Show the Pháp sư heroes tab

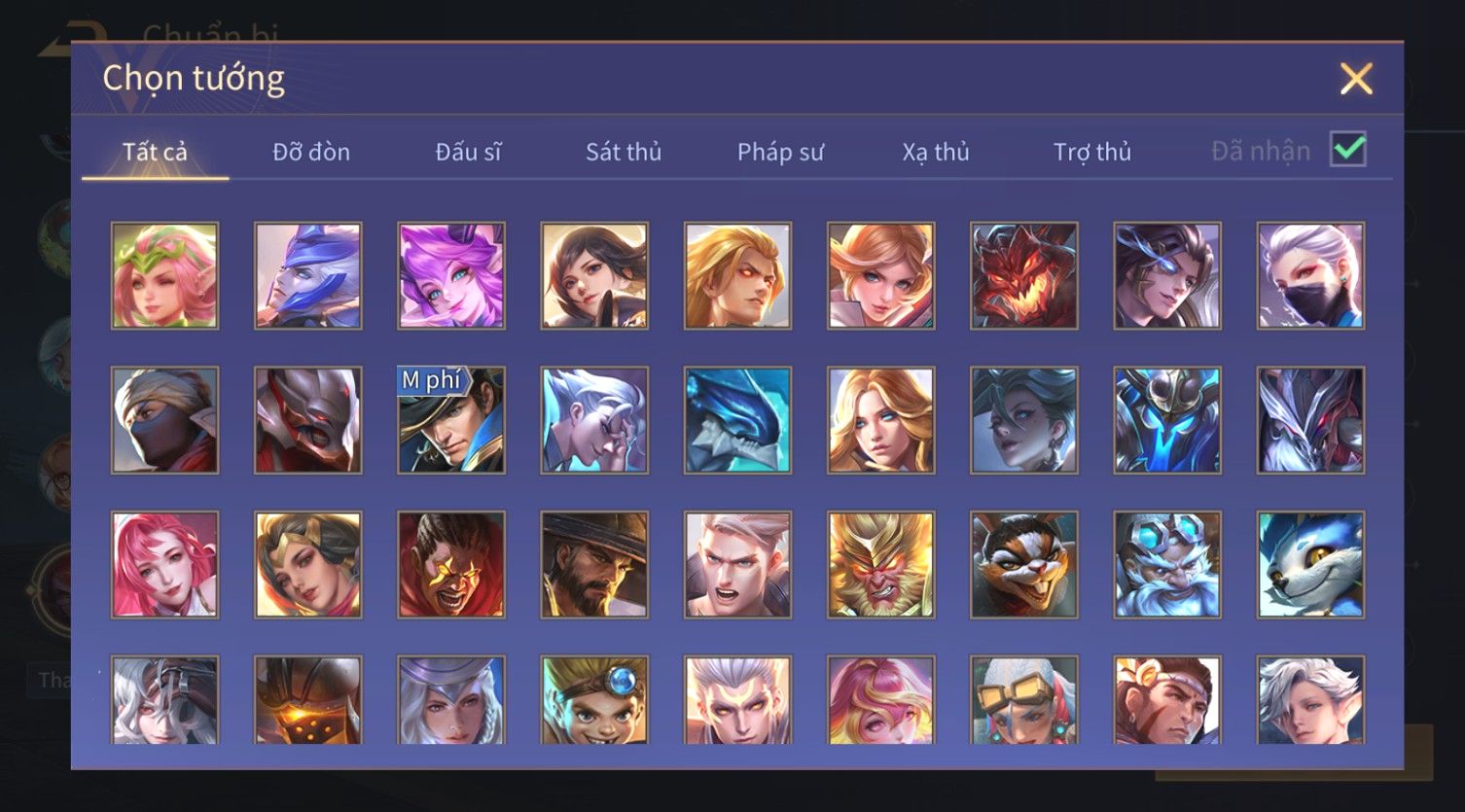[780, 152]
